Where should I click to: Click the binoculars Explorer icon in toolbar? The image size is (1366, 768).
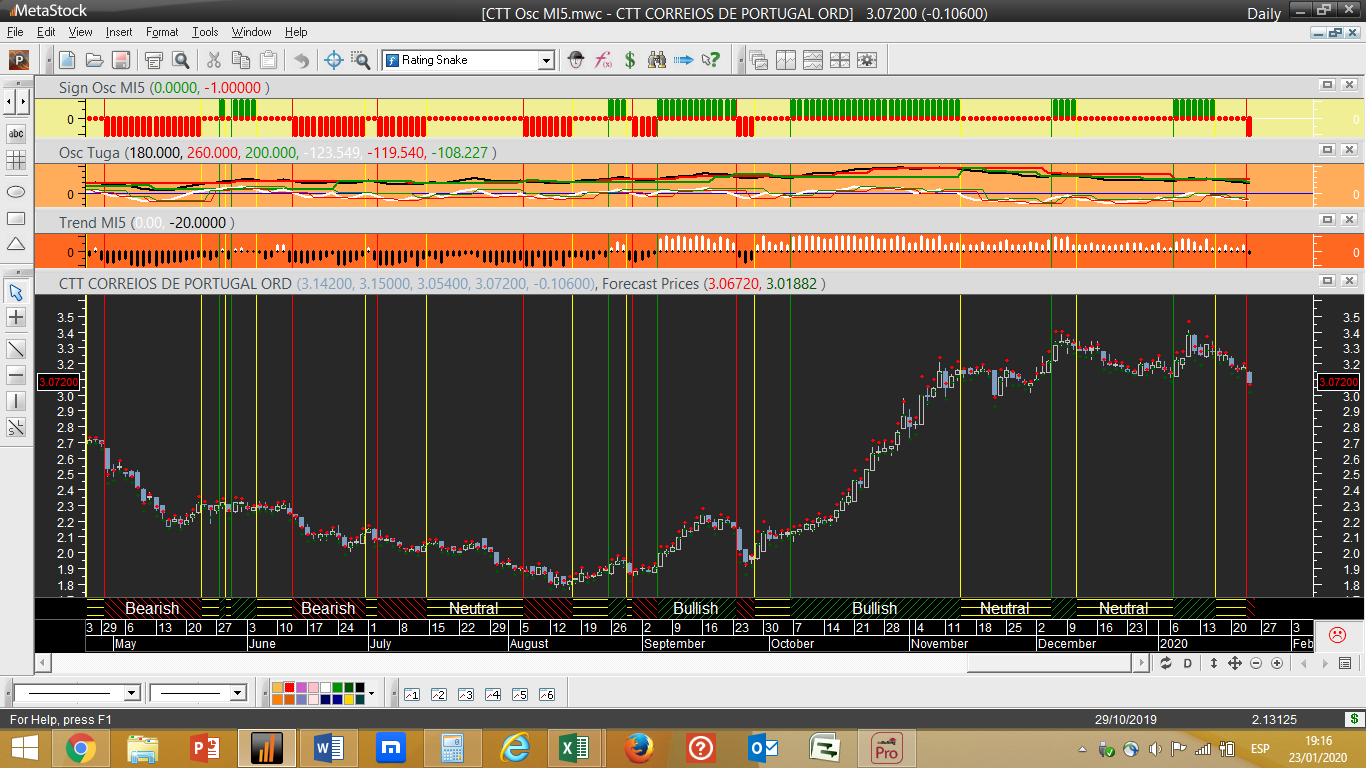[657, 60]
